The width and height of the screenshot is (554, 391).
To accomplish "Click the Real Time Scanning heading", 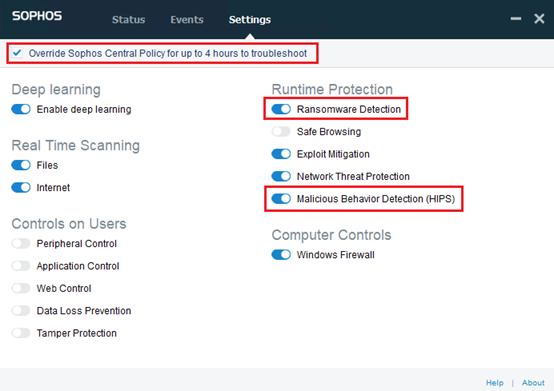I will (x=76, y=145).
